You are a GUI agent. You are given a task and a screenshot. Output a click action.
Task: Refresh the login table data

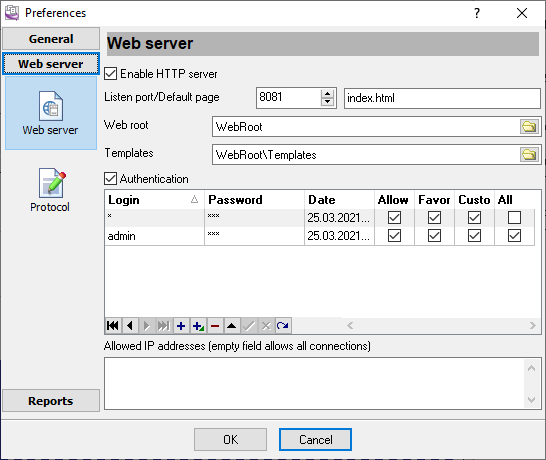point(283,326)
